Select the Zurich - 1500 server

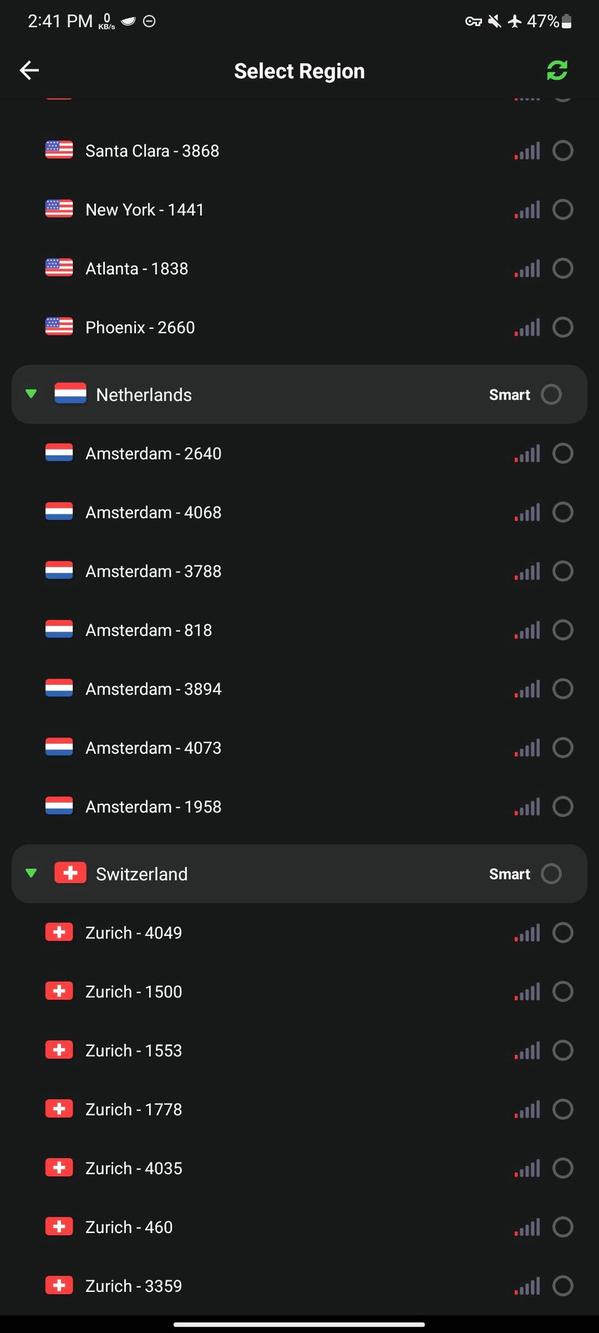tap(563, 991)
